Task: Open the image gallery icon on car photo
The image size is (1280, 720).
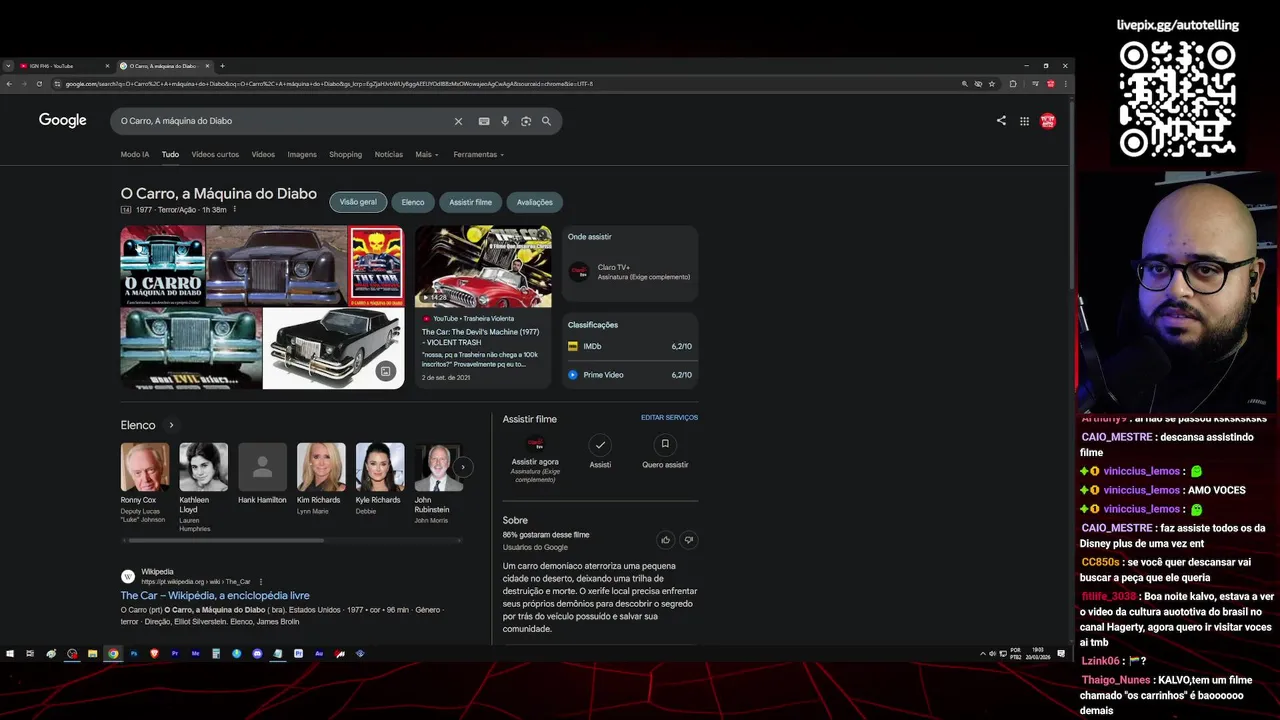Action: tap(385, 371)
